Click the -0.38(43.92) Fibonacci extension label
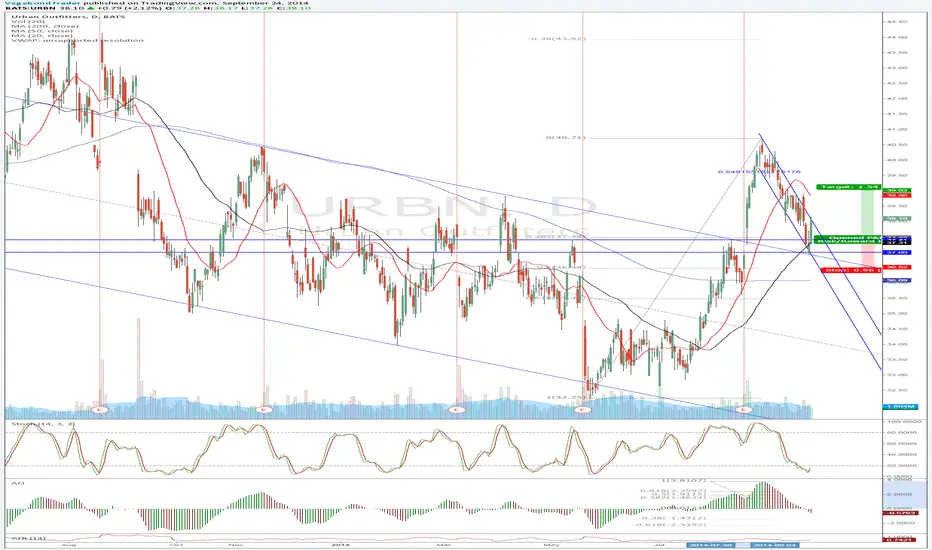The height and width of the screenshot is (550, 932). pyautogui.click(x=558, y=39)
